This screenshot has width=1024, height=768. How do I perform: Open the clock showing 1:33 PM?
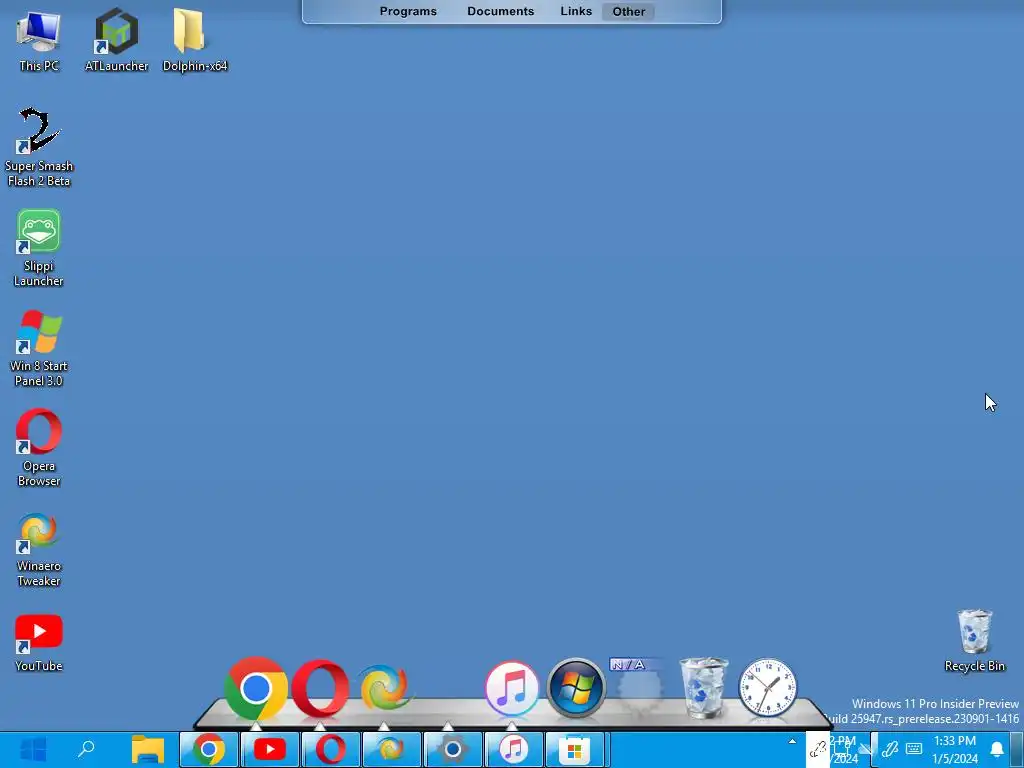coord(955,750)
